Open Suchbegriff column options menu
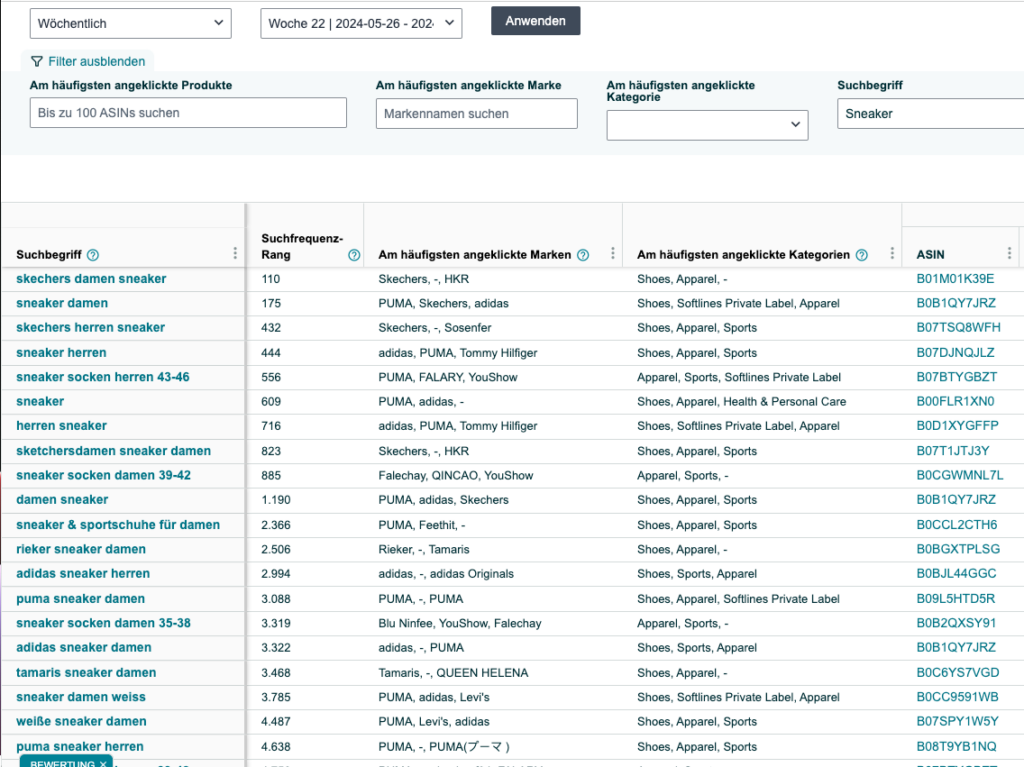1024x767 pixels. coord(235,253)
